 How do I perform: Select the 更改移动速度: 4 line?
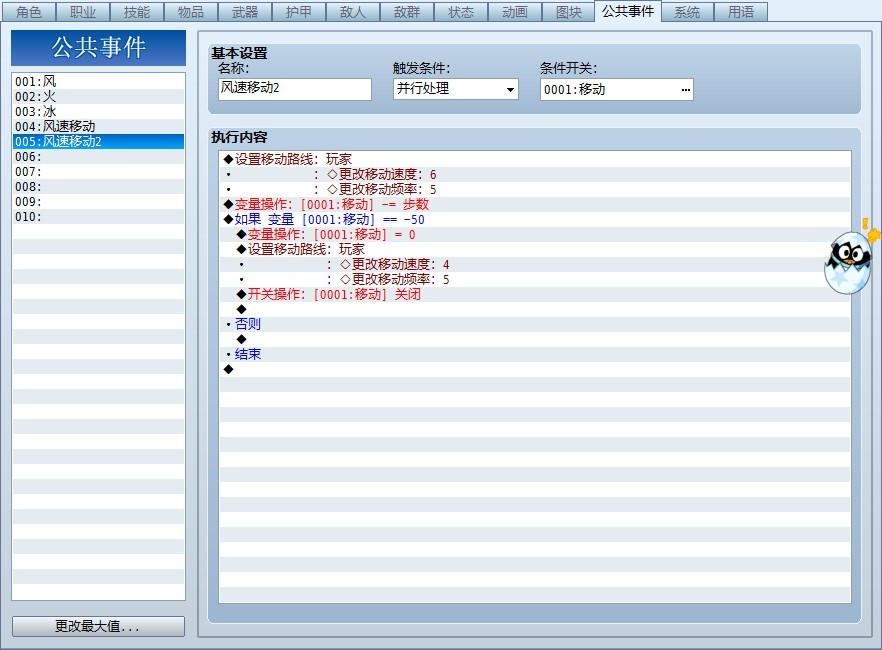pos(534,264)
